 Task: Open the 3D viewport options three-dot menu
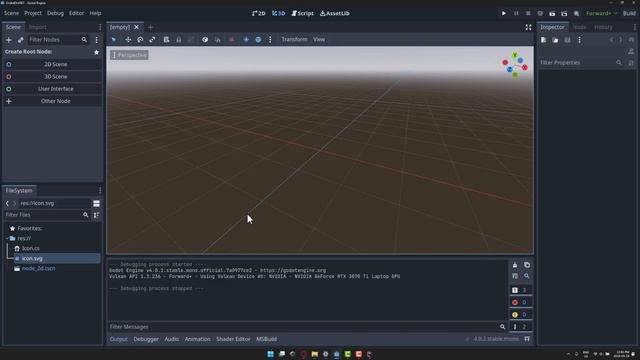270,40
